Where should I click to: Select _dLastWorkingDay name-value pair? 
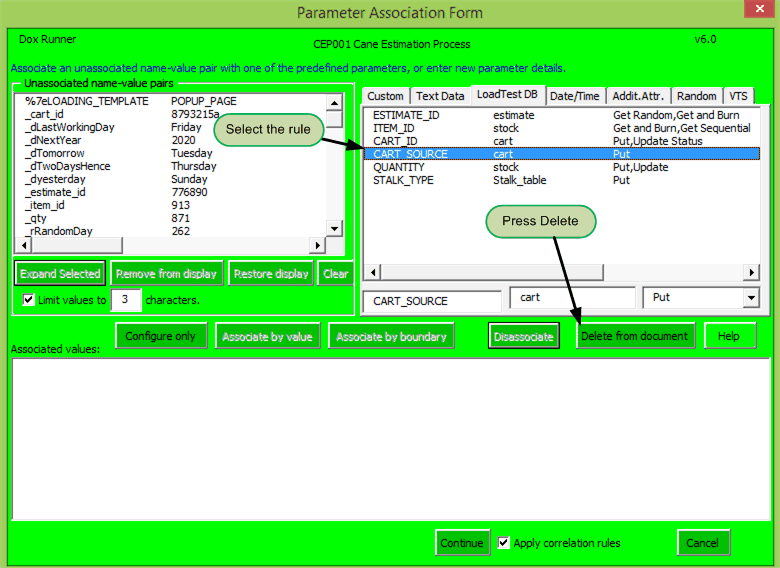(x=172, y=127)
